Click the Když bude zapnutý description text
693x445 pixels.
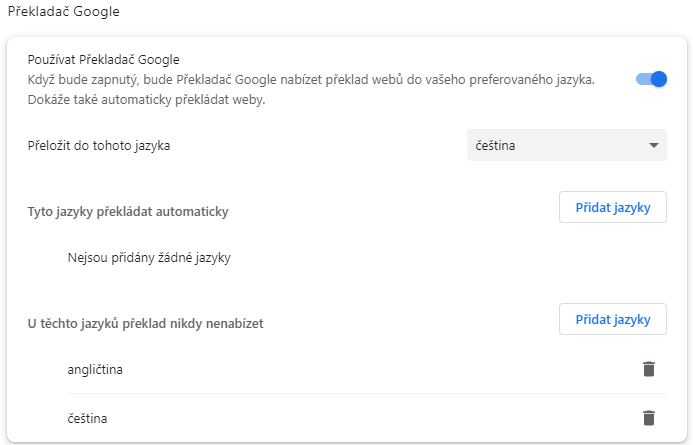point(311,89)
